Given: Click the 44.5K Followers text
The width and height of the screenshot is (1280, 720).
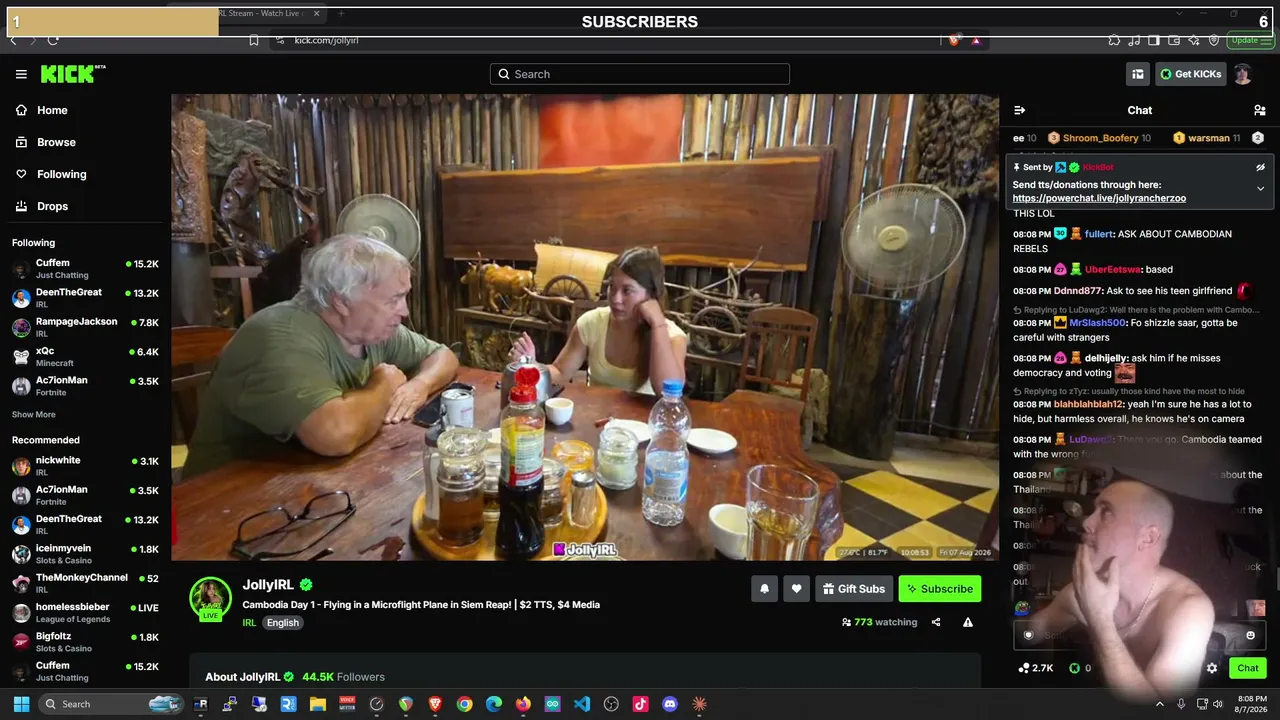Looking at the screenshot, I should pyautogui.click(x=343, y=677).
